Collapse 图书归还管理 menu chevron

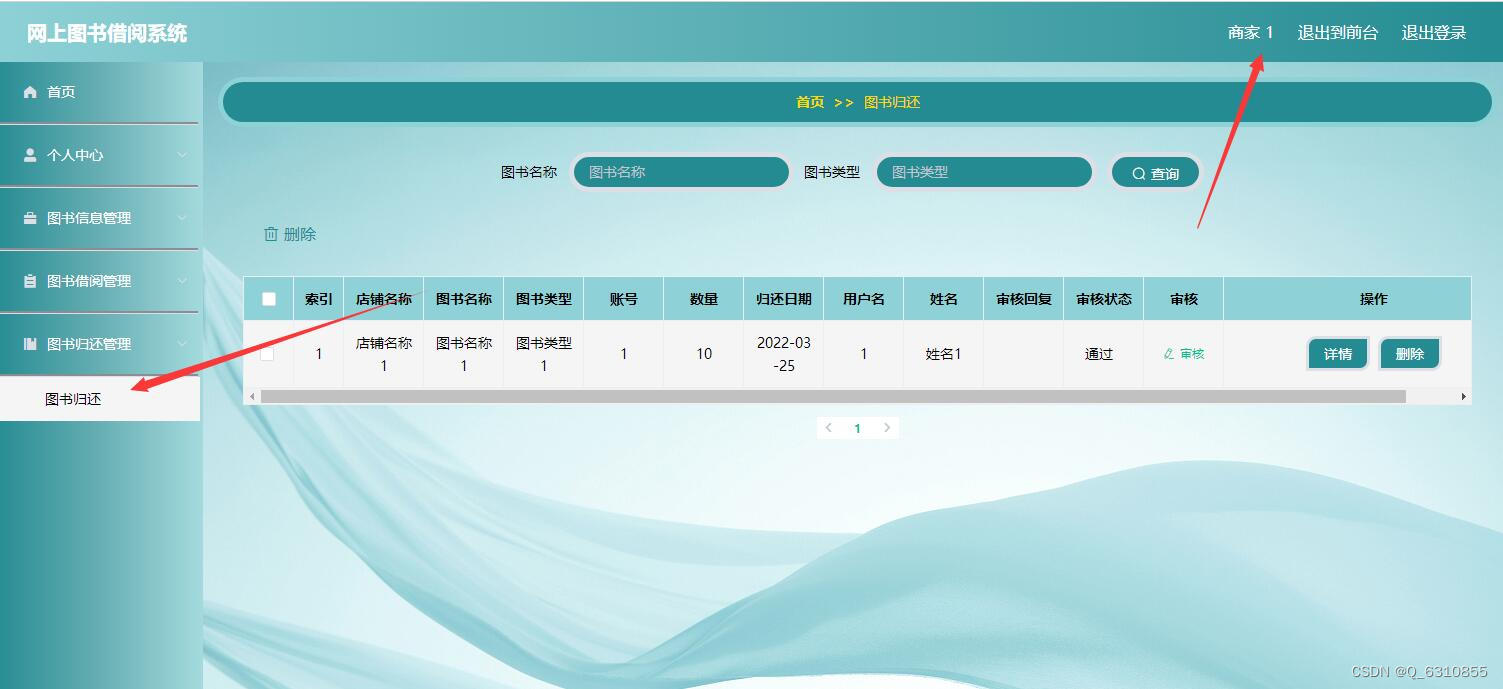(x=182, y=344)
